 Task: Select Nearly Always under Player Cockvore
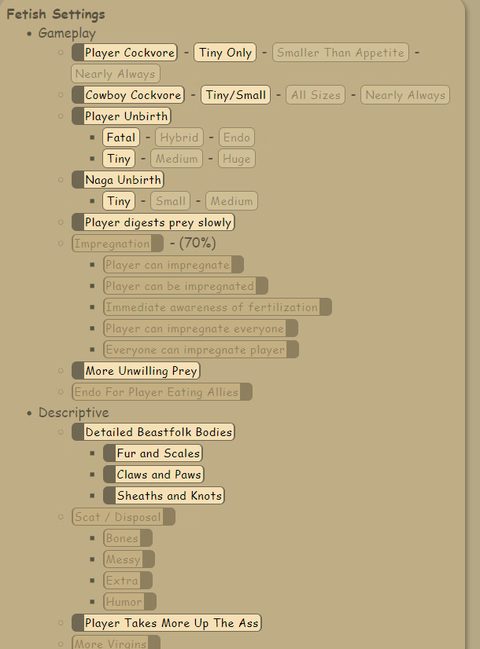(x=115, y=74)
